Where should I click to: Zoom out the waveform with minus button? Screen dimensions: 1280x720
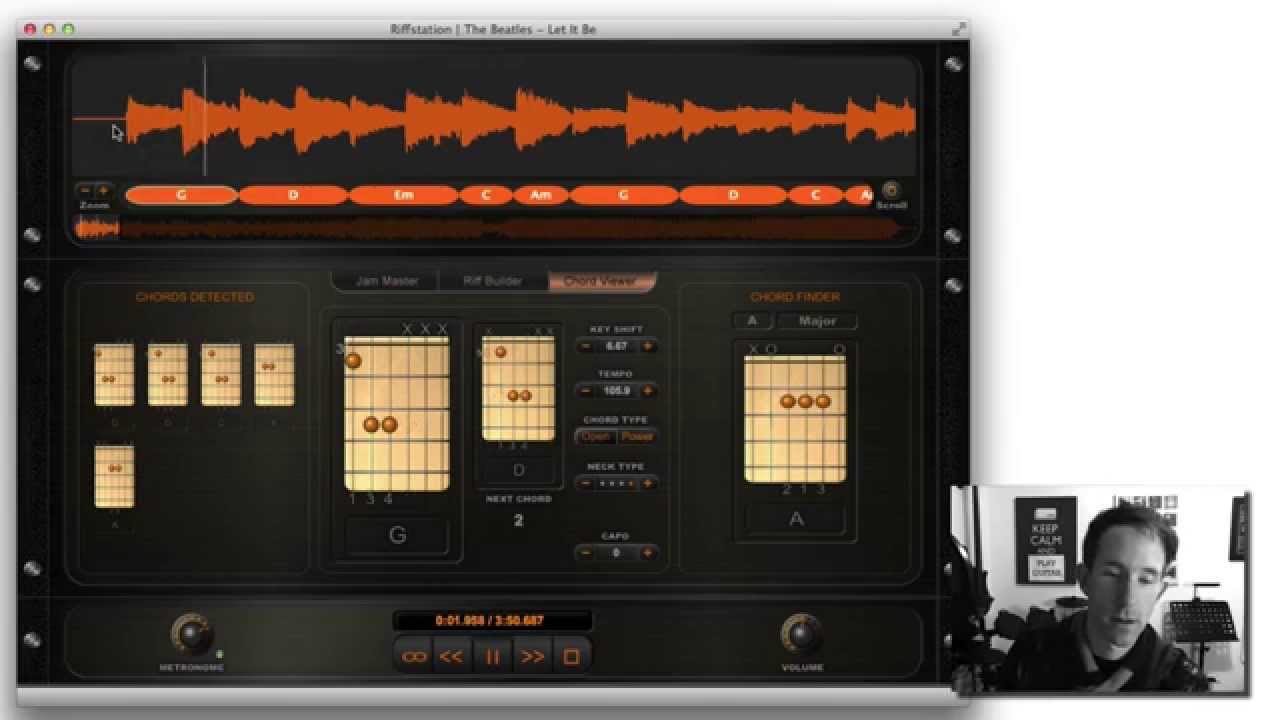pyautogui.click(x=85, y=190)
